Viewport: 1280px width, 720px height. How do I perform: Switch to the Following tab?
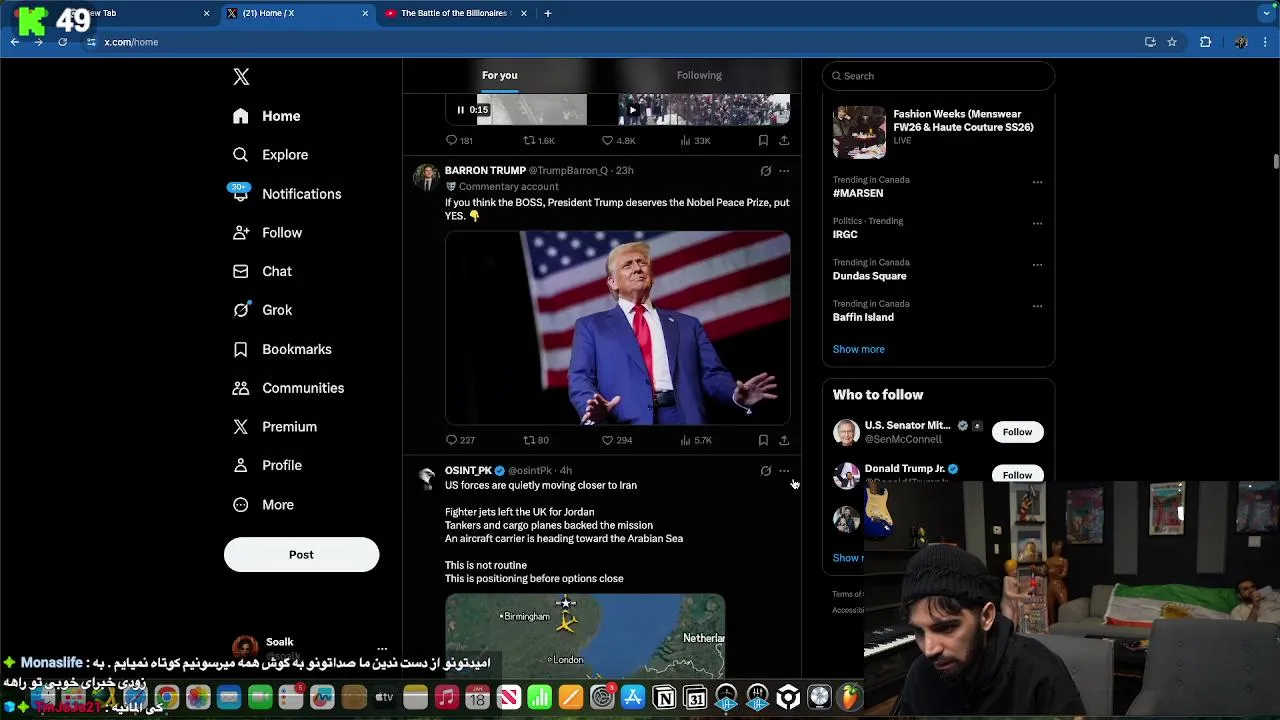(x=699, y=75)
